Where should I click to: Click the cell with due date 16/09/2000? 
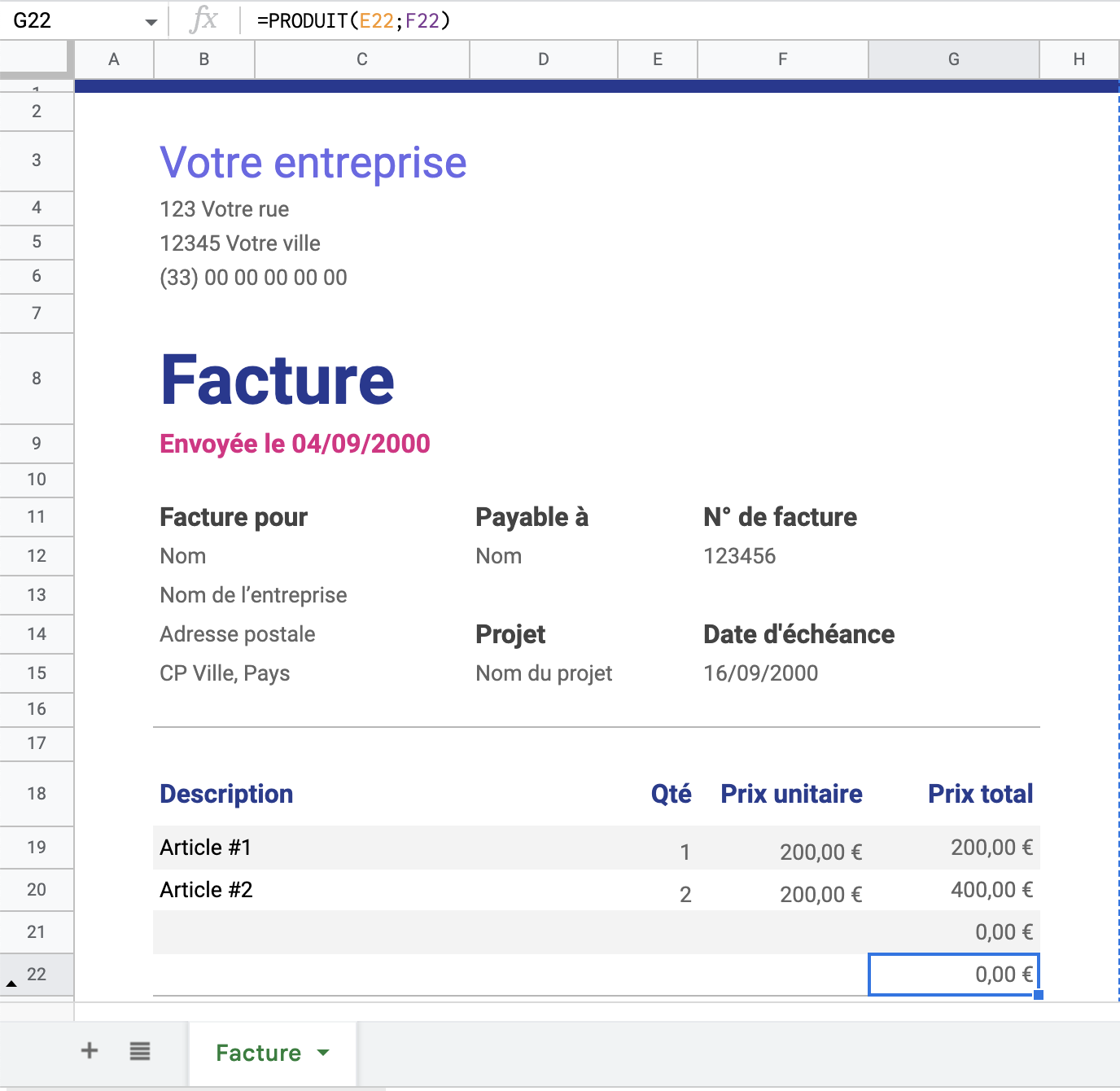tap(760, 673)
